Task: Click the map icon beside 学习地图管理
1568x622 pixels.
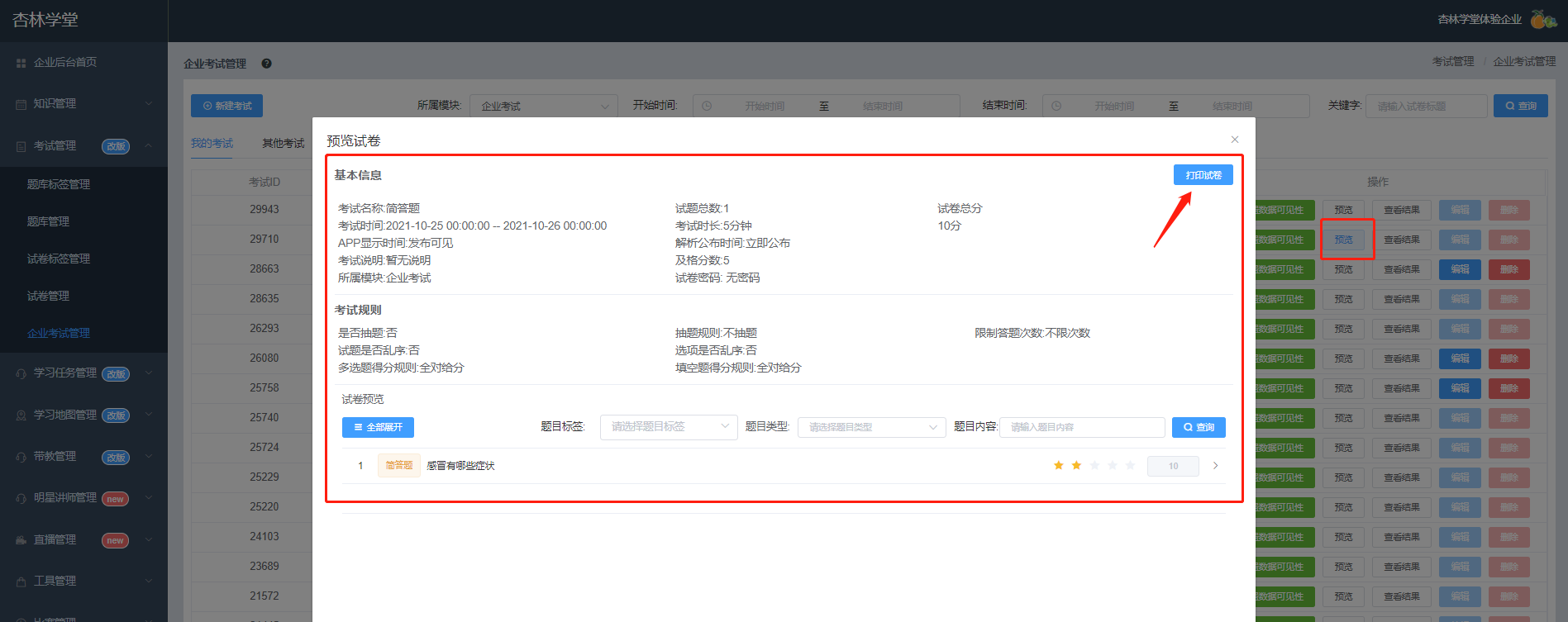Action: [x=21, y=415]
